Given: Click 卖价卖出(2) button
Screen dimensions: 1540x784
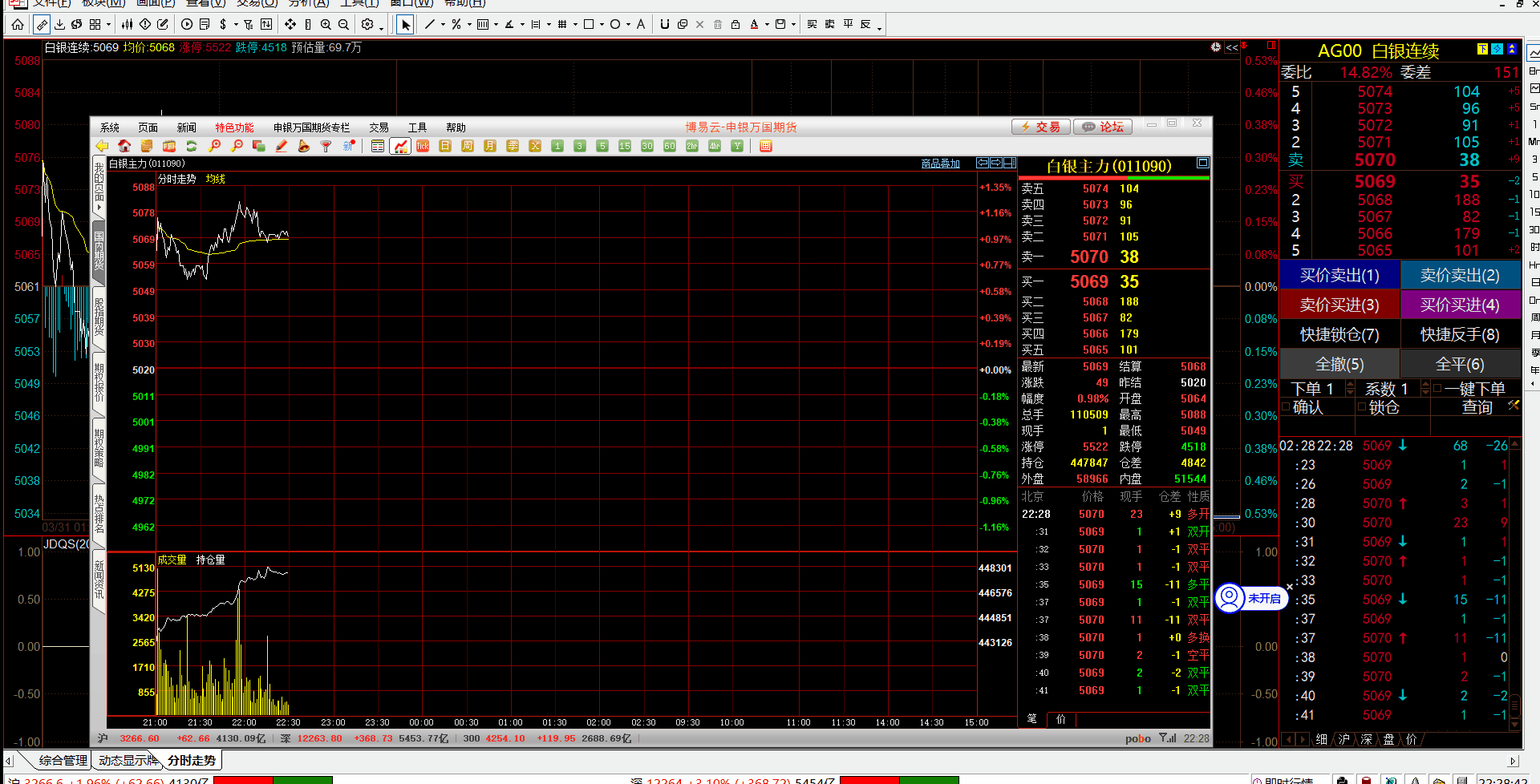Looking at the screenshot, I should (1460, 275).
